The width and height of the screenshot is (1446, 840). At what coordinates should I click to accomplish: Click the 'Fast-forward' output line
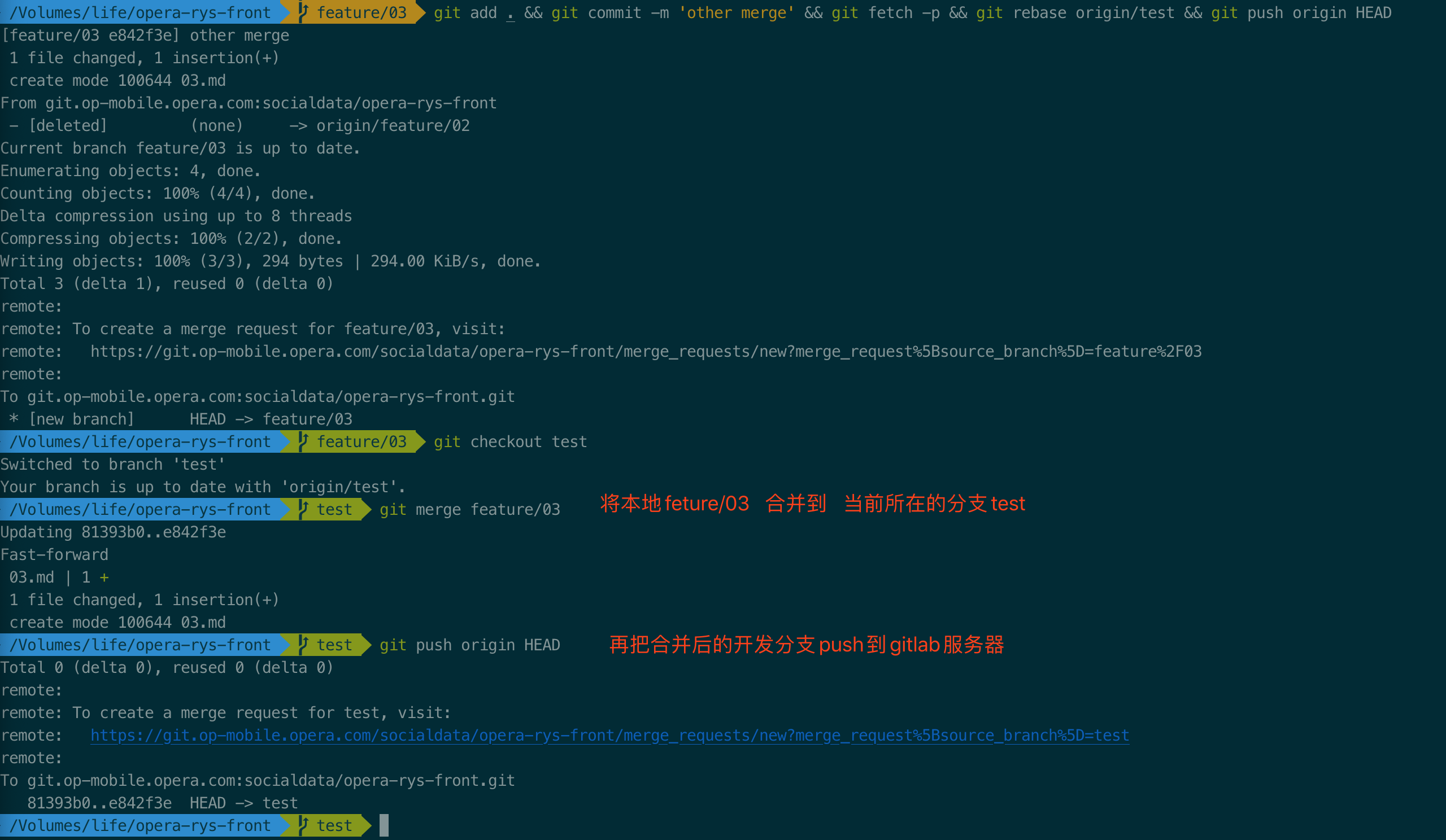click(55, 554)
